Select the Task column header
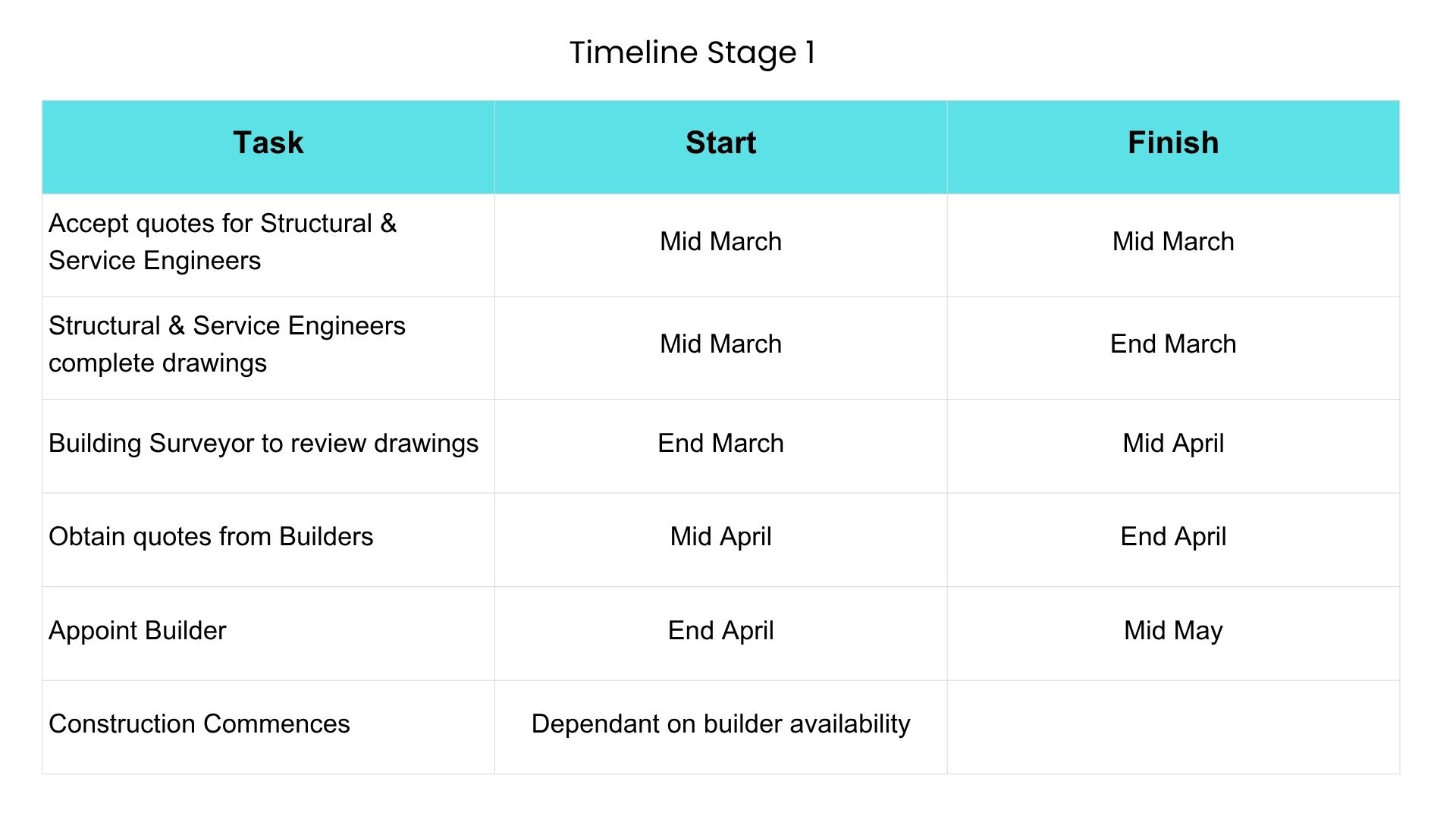Image resolution: width=1456 pixels, height=819 pixels. 268,143
